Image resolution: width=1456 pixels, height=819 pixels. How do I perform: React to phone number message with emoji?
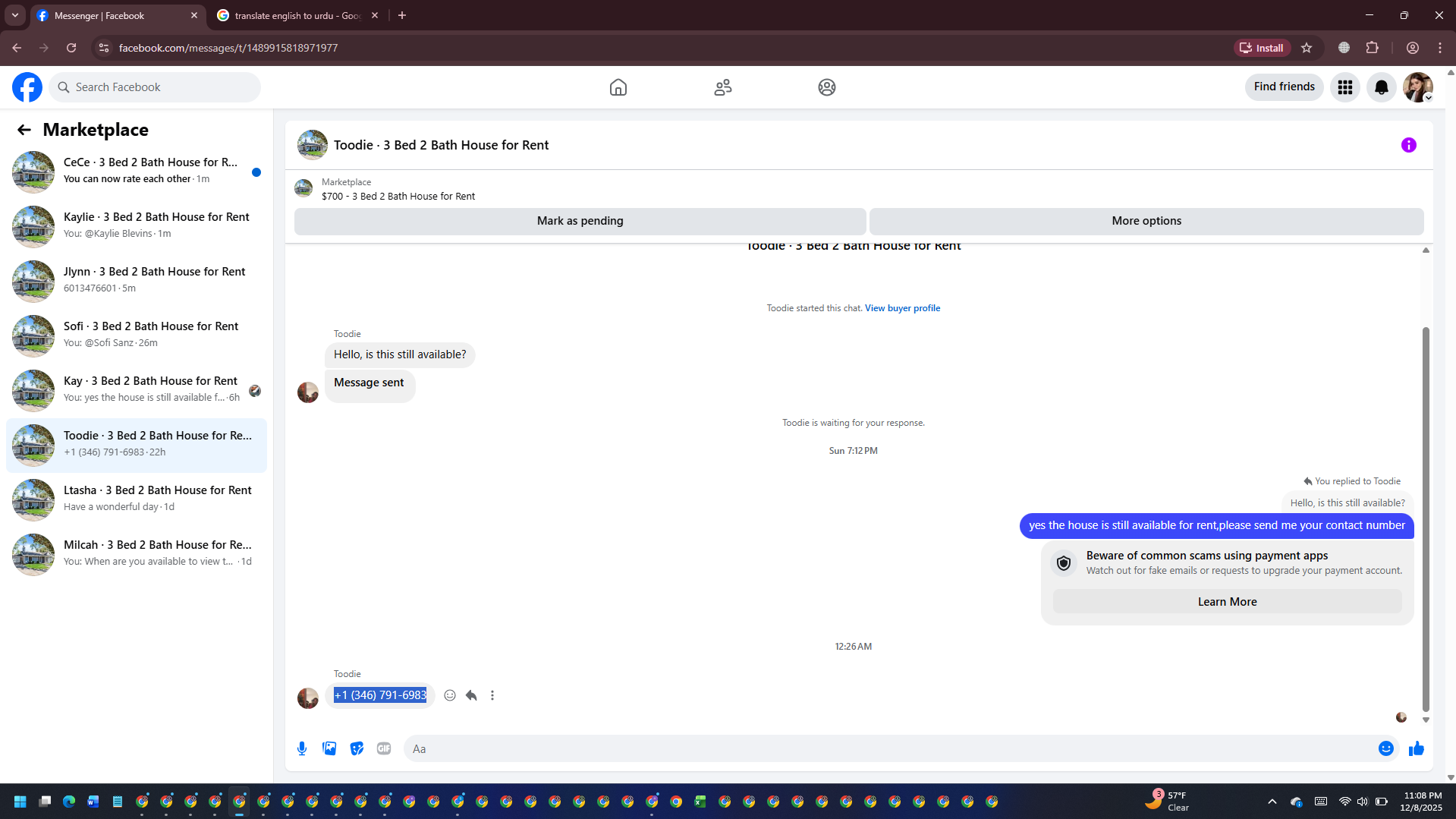(x=450, y=695)
